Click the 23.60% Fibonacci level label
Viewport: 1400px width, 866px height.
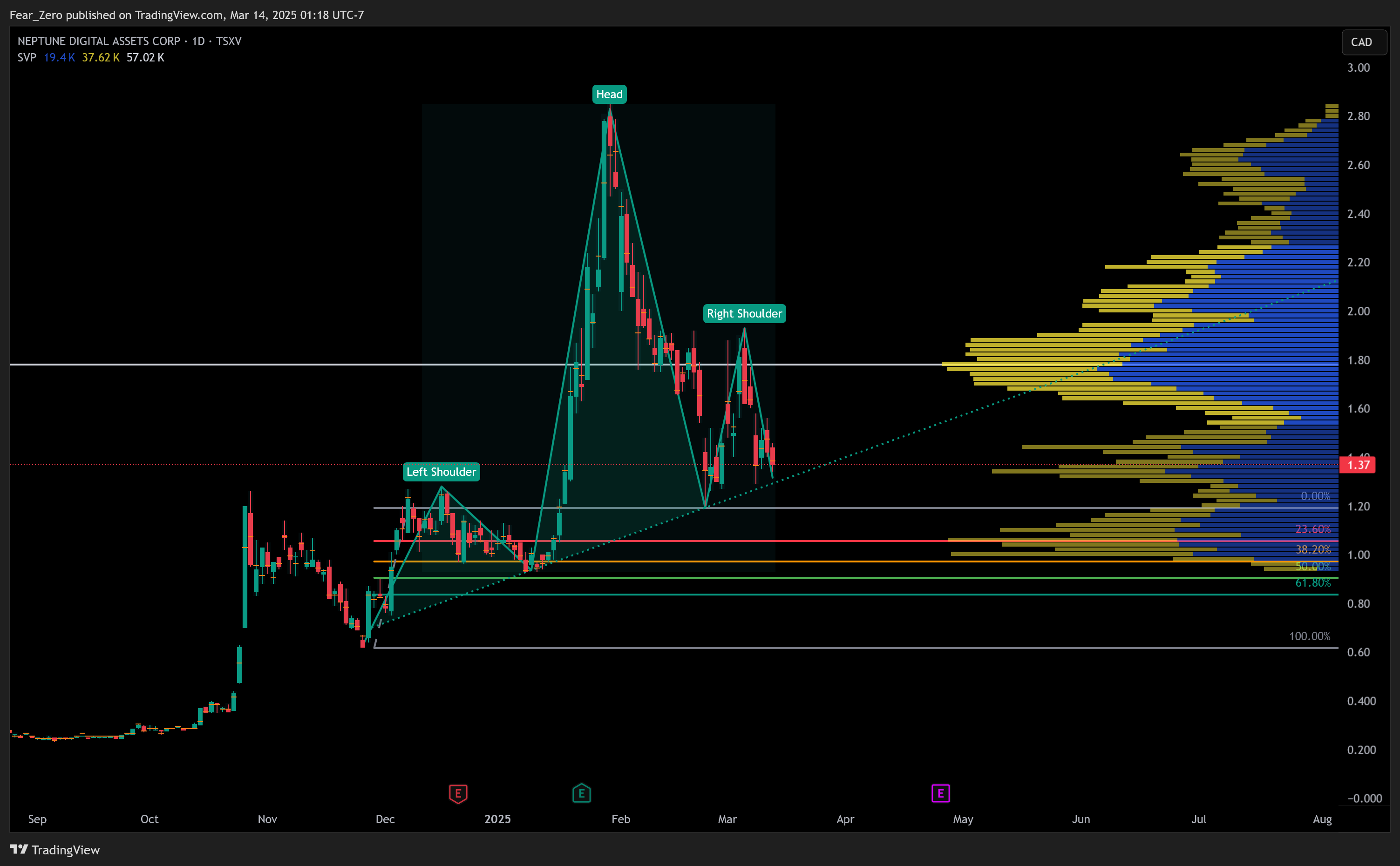[1313, 530]
